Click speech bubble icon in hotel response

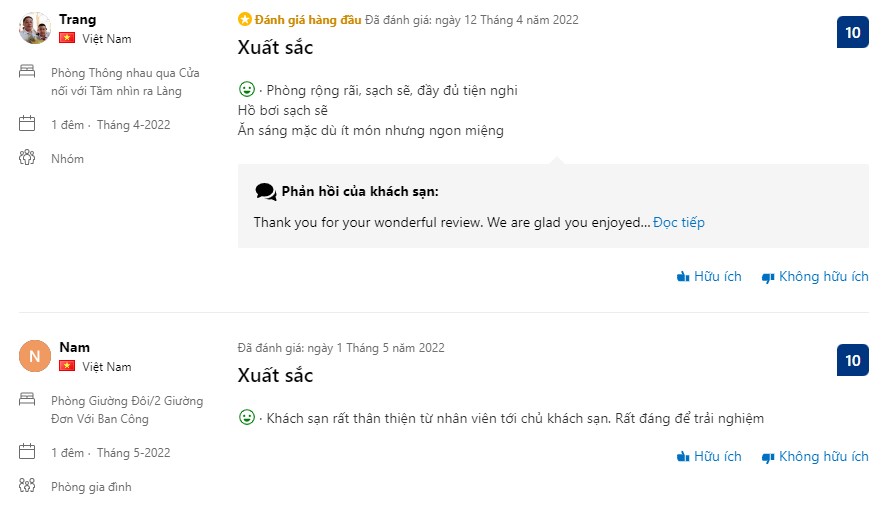coord(265,191)
